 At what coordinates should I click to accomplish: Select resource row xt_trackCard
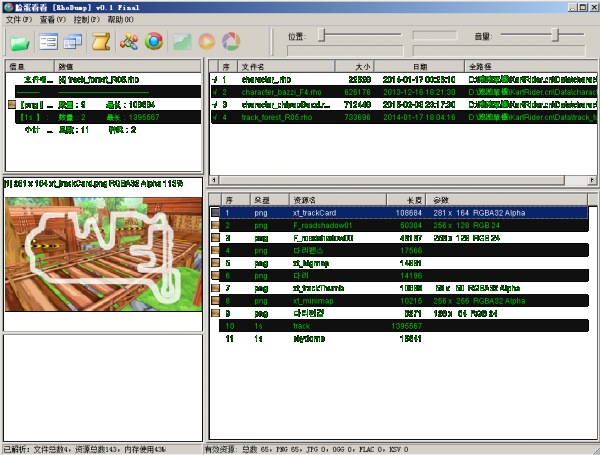[403, 212]
